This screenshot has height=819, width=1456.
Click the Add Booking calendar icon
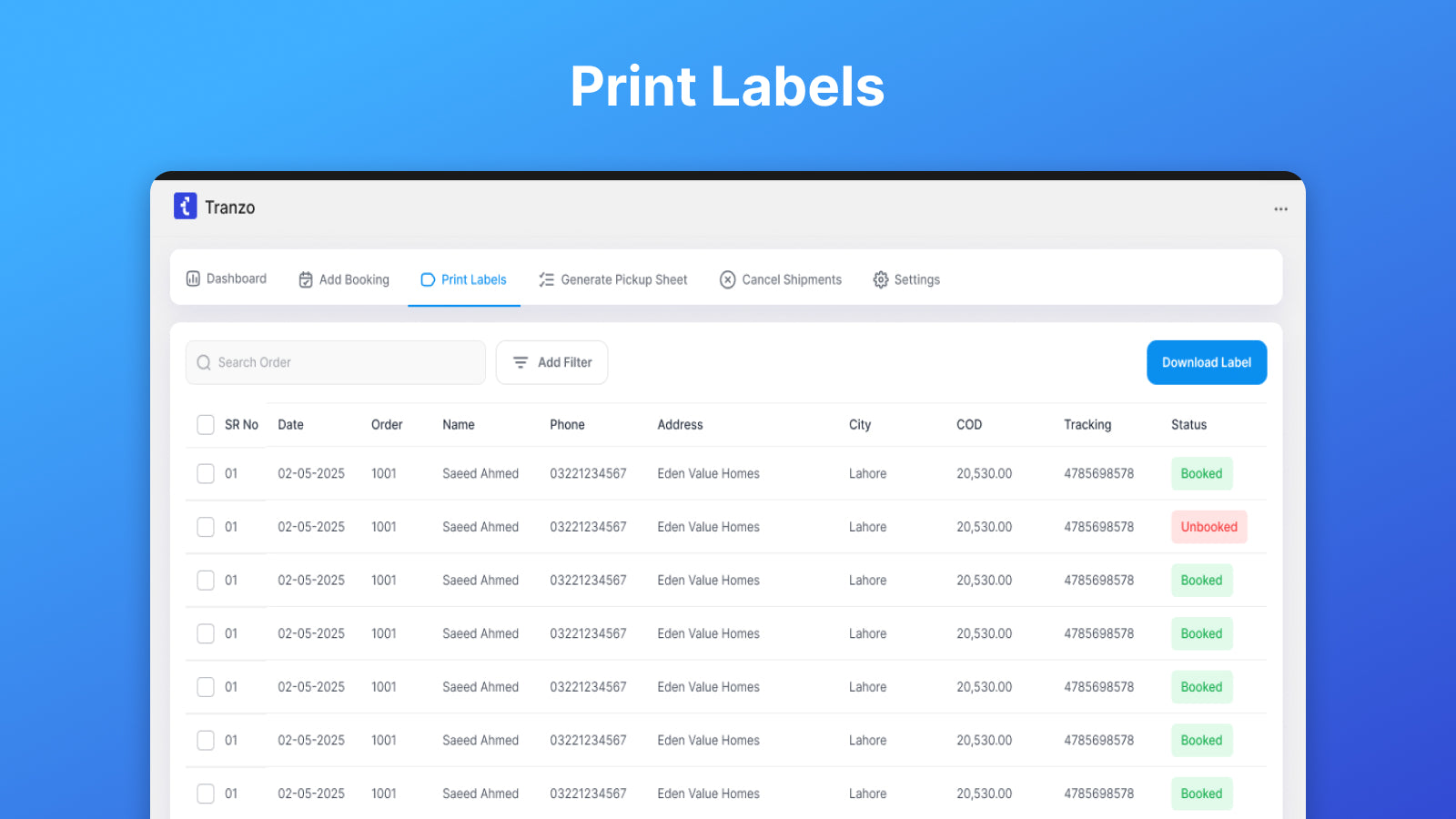[x=306, y=279]
